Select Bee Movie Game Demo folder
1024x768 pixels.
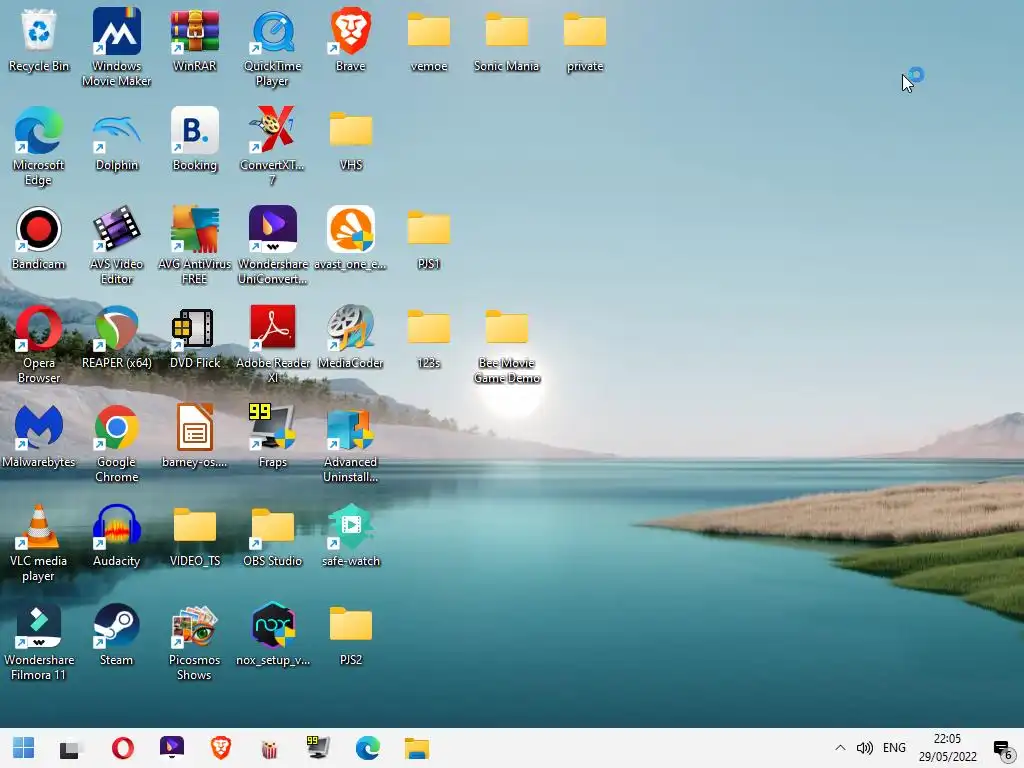tap(507, 345)
